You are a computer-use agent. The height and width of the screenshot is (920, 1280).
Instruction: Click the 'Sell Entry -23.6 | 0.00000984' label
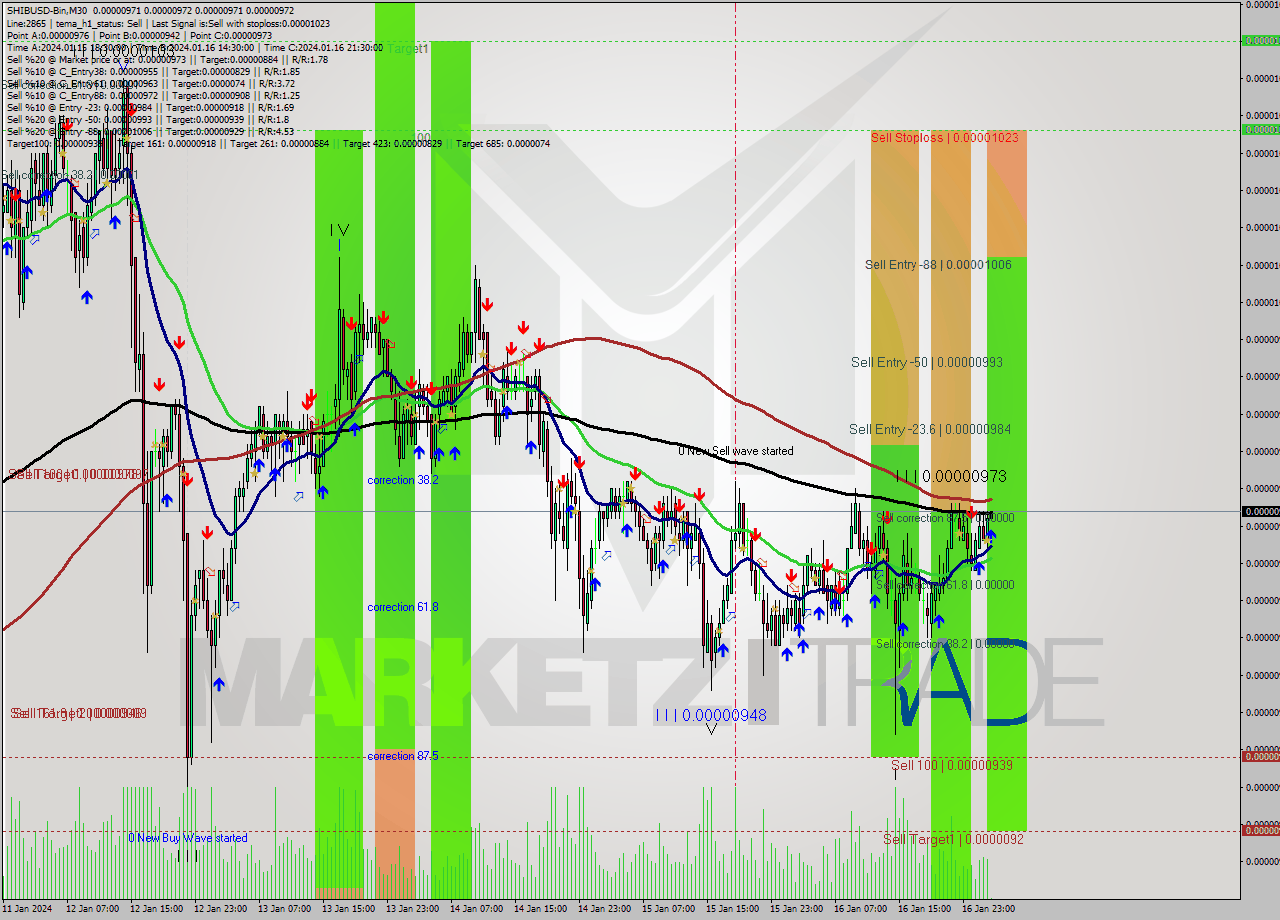coord(930,429)
